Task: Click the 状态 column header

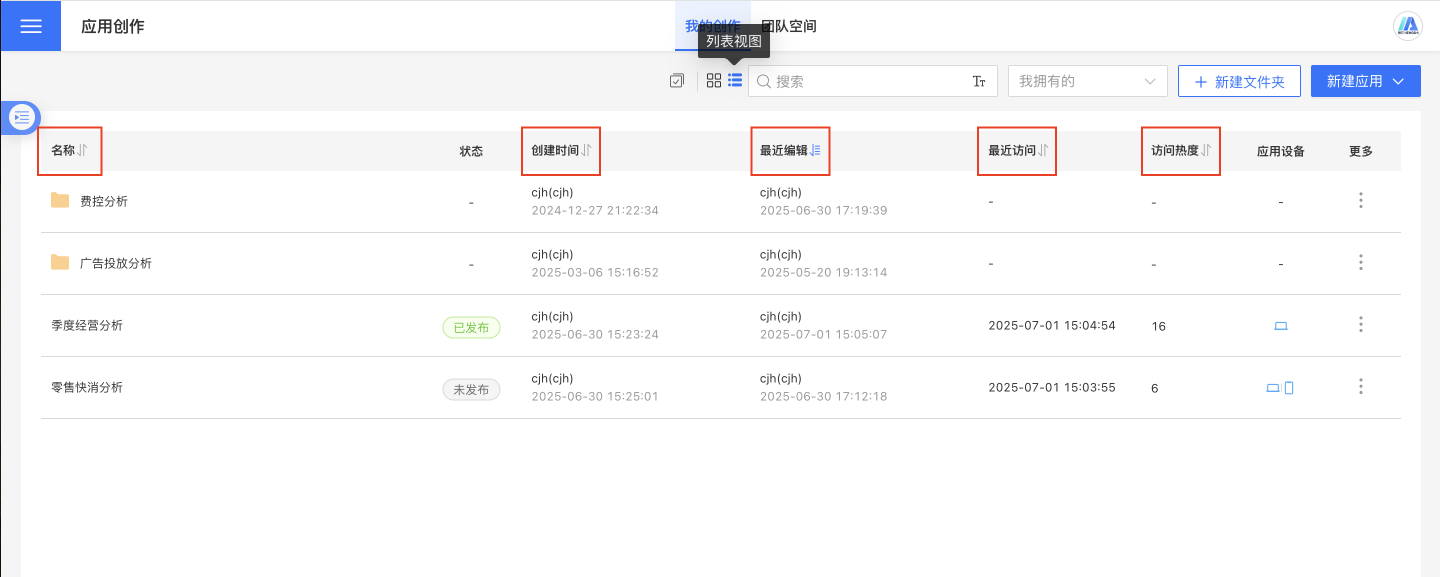Action: tap(471, 151)
